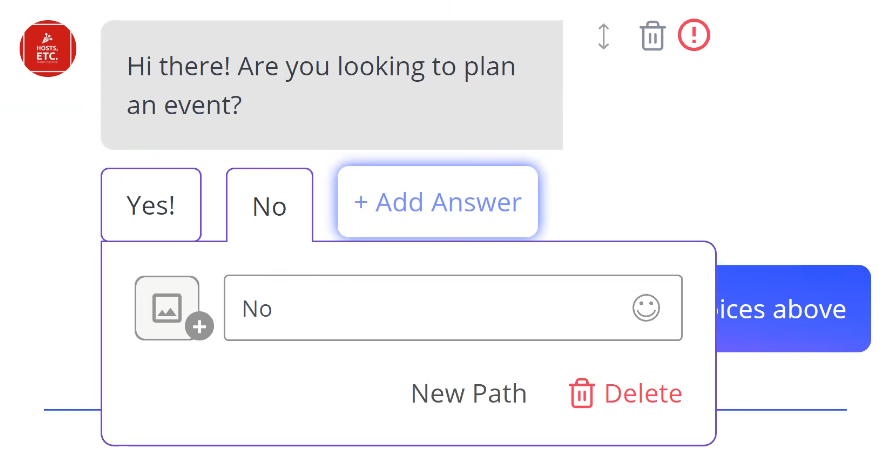Click the plus sign in Add Answer
Viewport: 886px width, 459px height.
click(x=361, y=202)
